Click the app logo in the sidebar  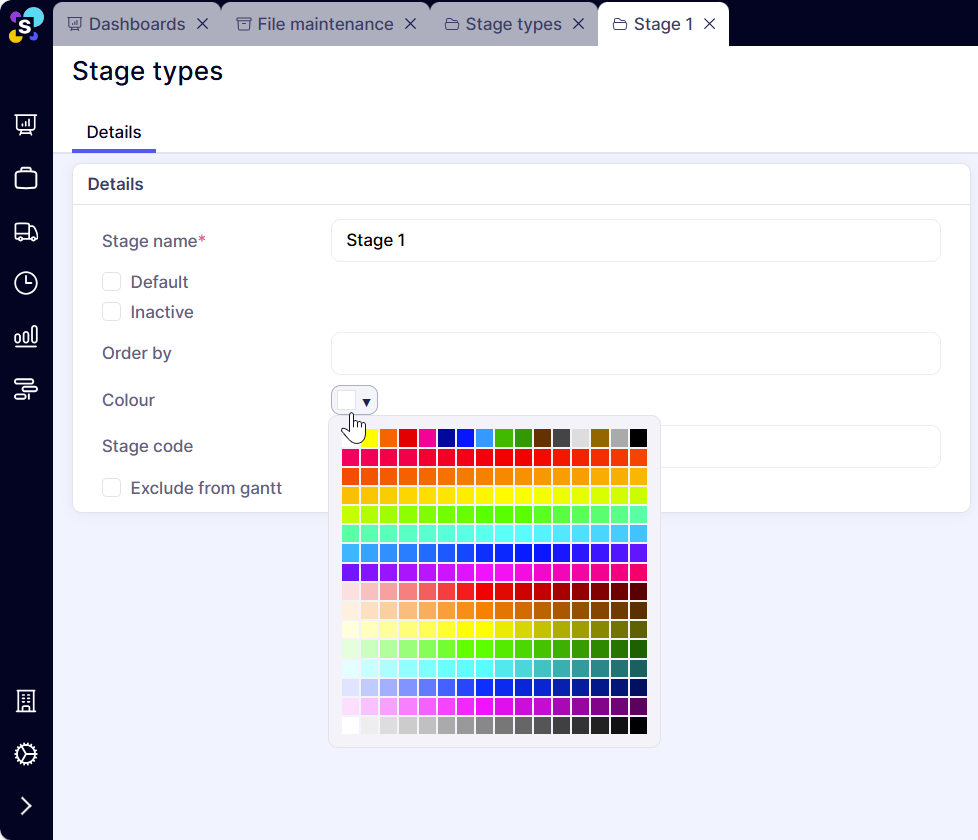(26, 24)
